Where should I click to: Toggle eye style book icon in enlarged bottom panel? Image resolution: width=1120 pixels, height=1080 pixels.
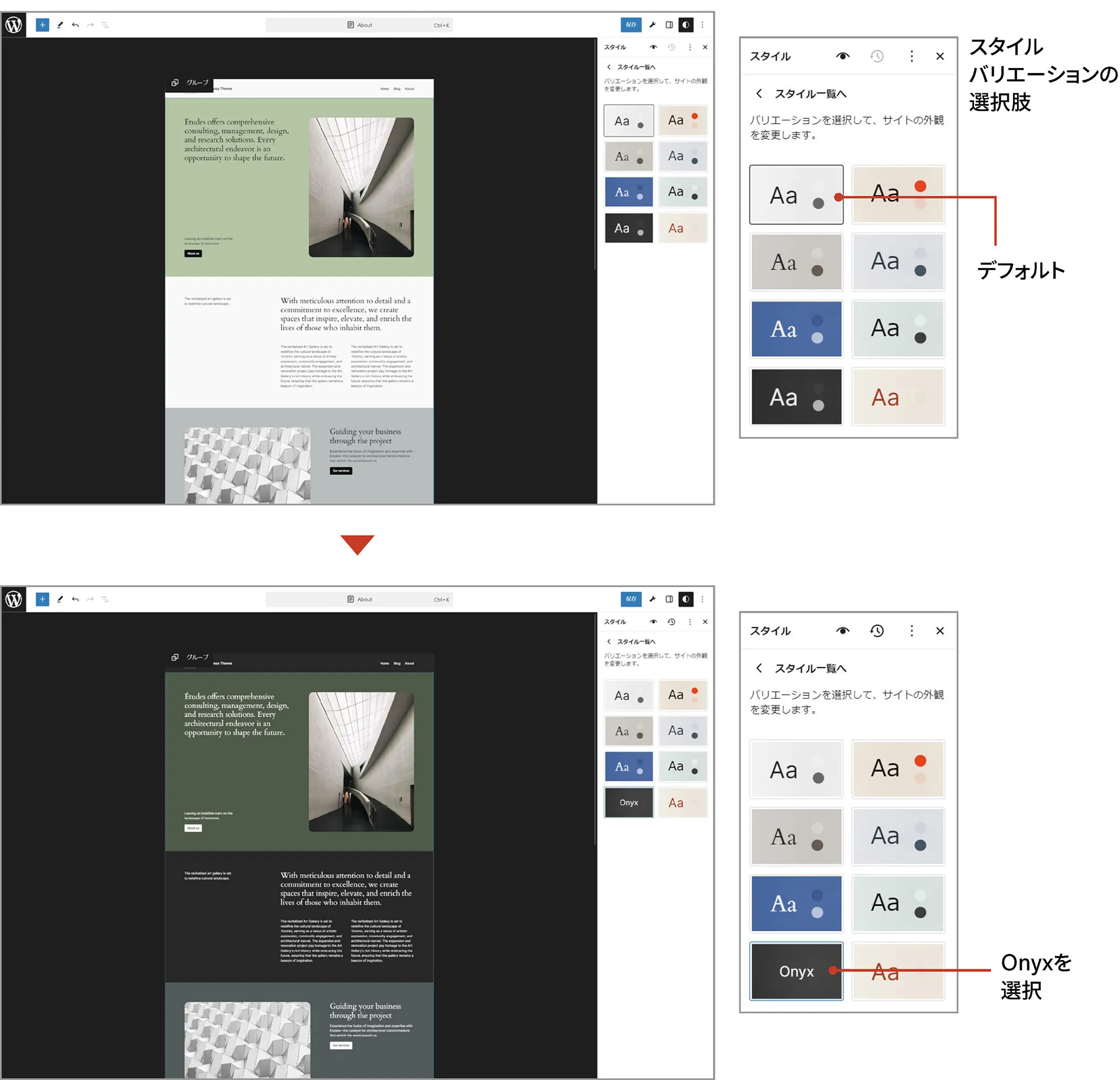pos(842,630)
